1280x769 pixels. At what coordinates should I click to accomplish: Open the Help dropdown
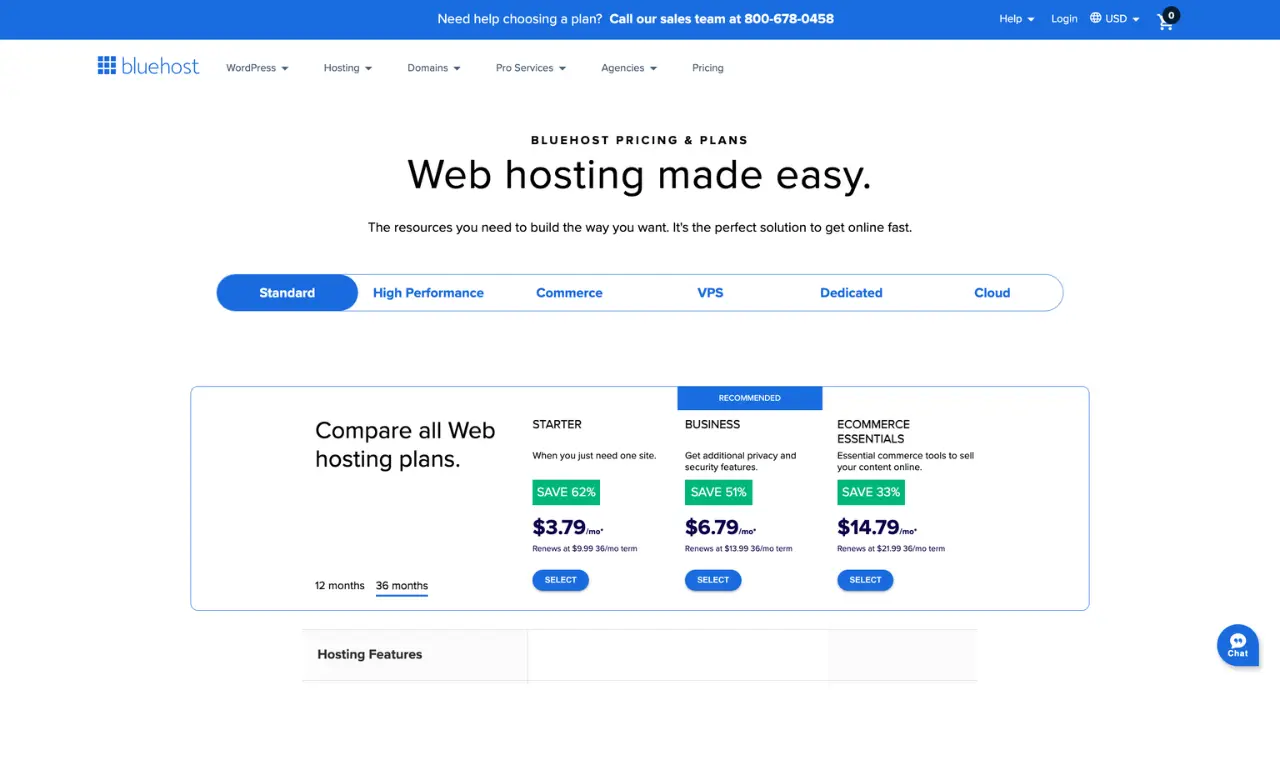(1017, 19)
